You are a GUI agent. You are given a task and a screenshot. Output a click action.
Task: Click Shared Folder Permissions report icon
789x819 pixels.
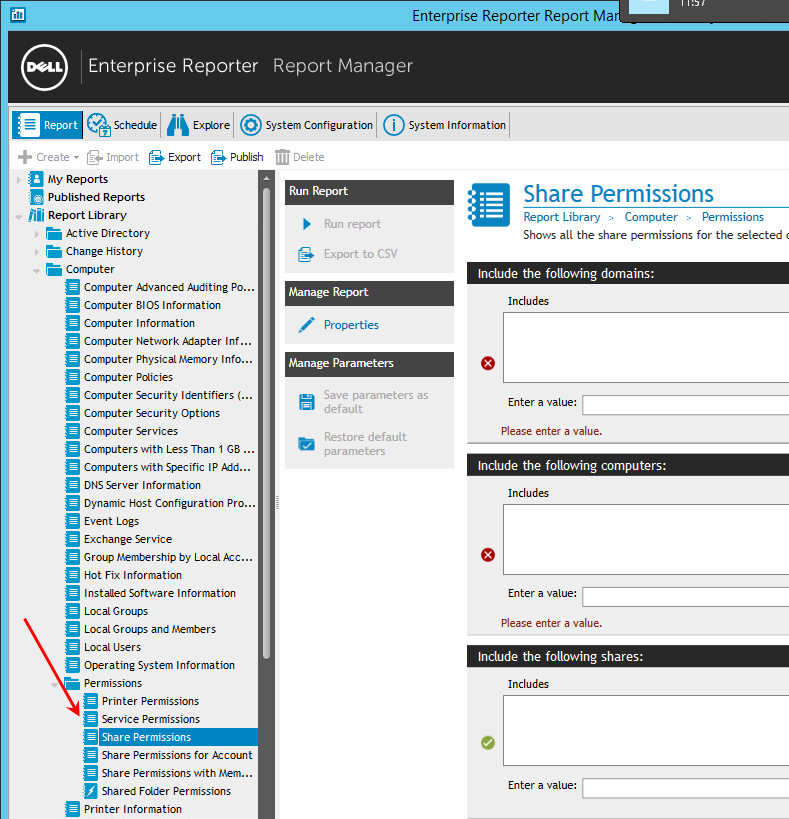91,791
